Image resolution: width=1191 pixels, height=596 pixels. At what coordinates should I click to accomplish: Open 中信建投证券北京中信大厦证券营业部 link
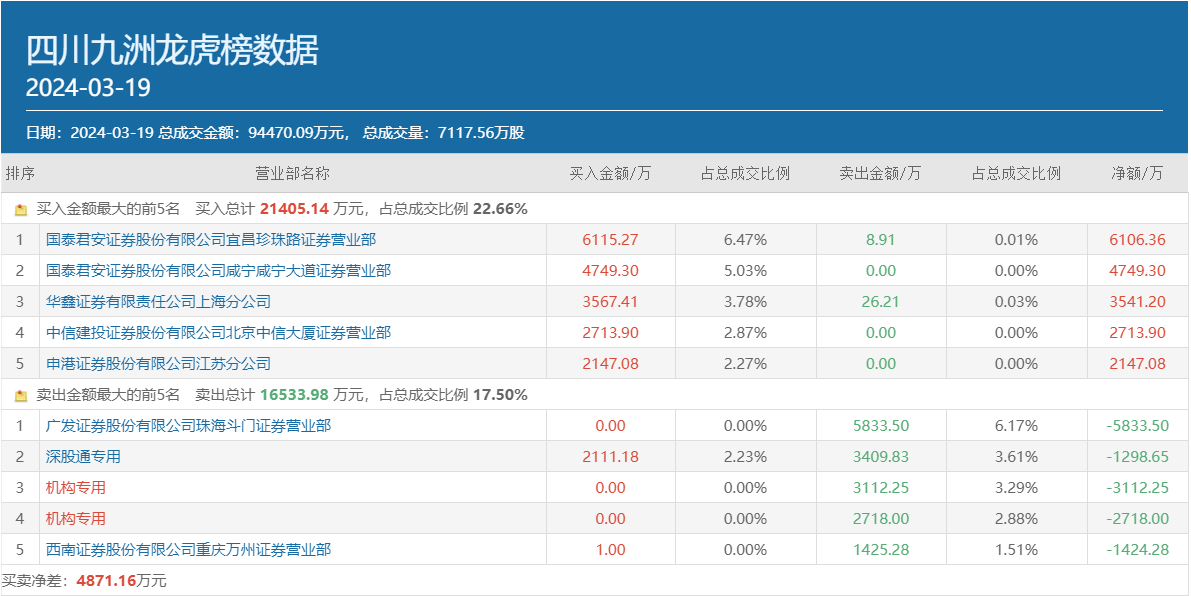coord(218,333)
